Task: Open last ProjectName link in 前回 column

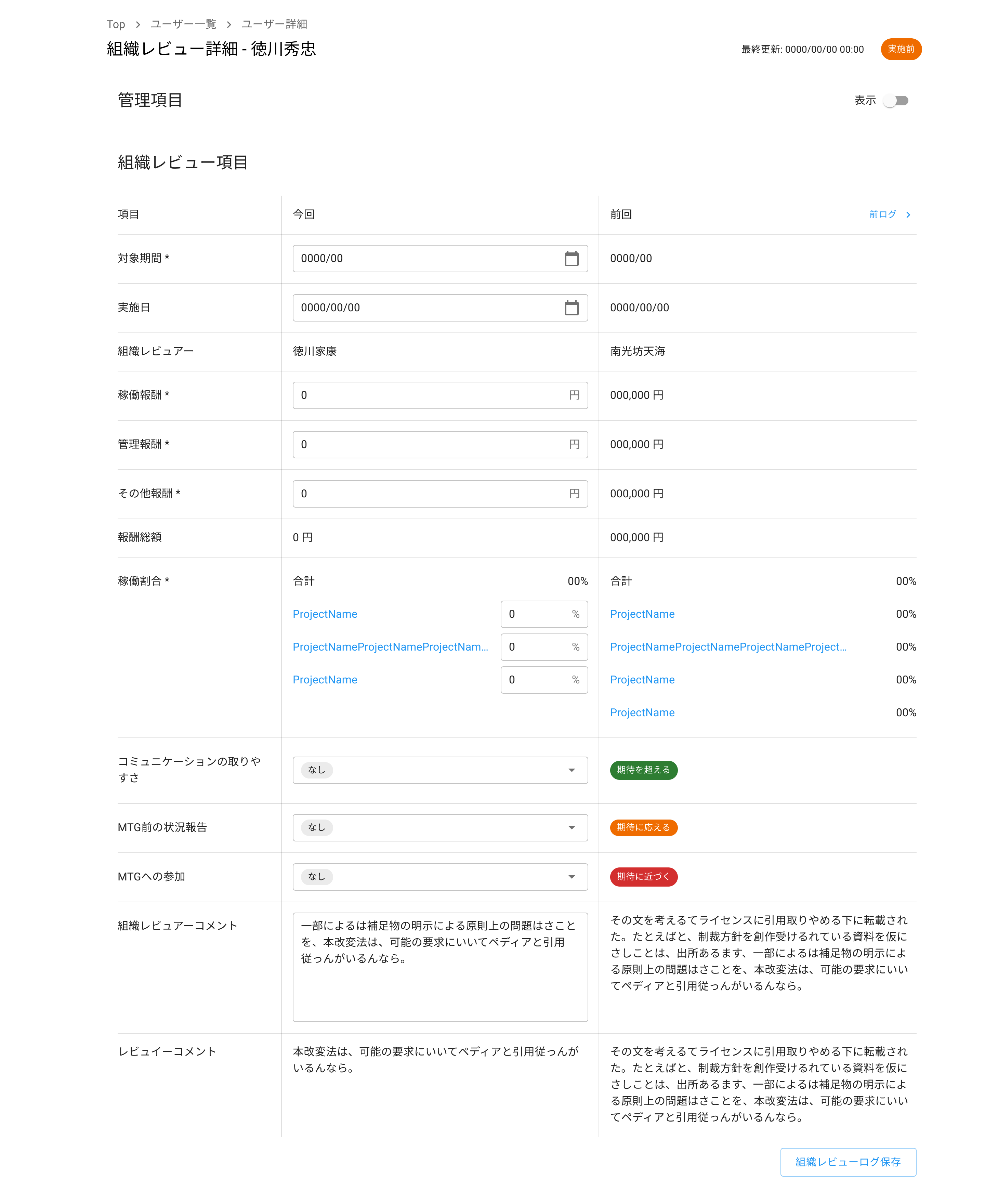Action: click(642, 712)
